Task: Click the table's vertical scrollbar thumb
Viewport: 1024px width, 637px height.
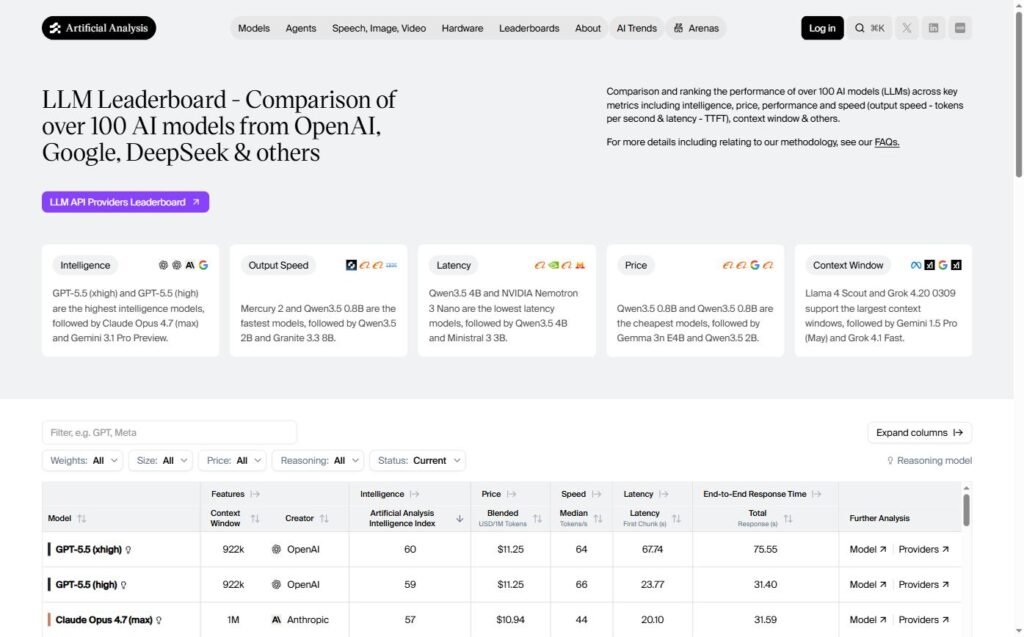Action: (x=967, y=510)
